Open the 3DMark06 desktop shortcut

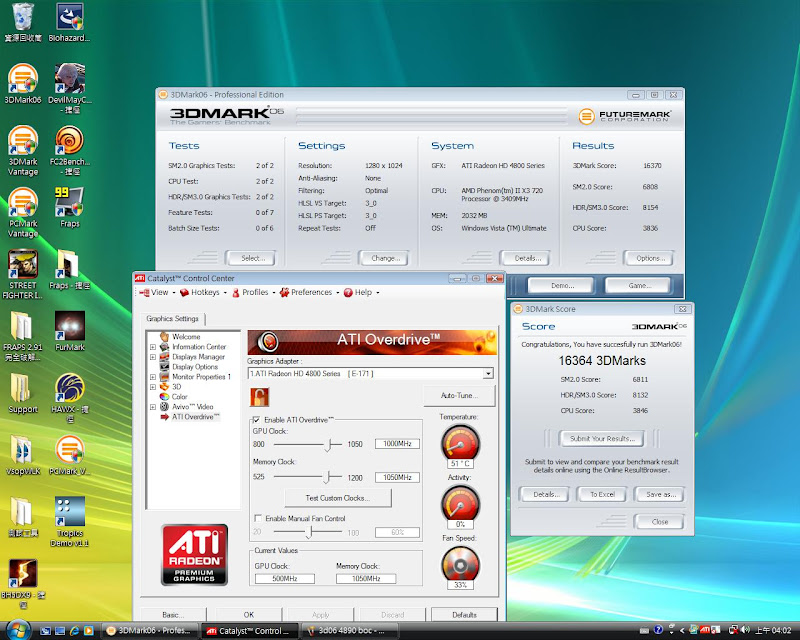(x=22, y=84)
